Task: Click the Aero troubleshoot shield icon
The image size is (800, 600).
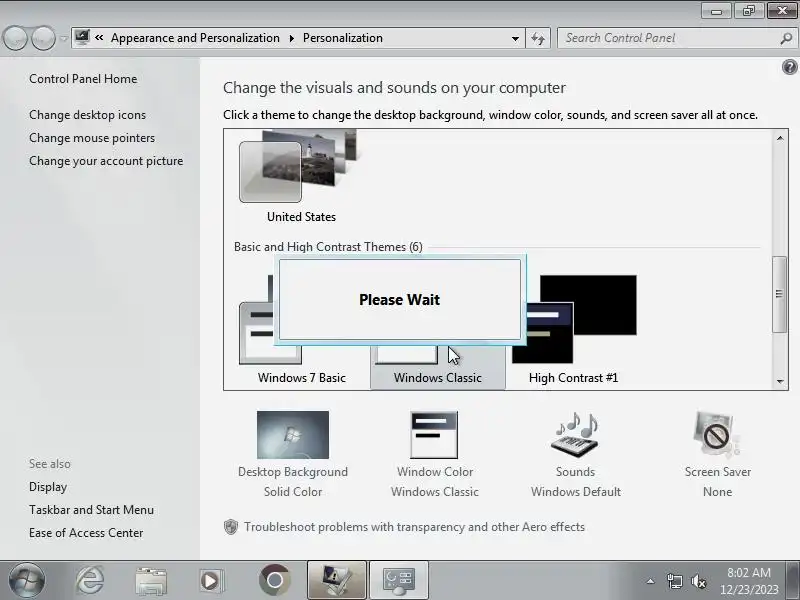Action: click(x=231, y=527)
